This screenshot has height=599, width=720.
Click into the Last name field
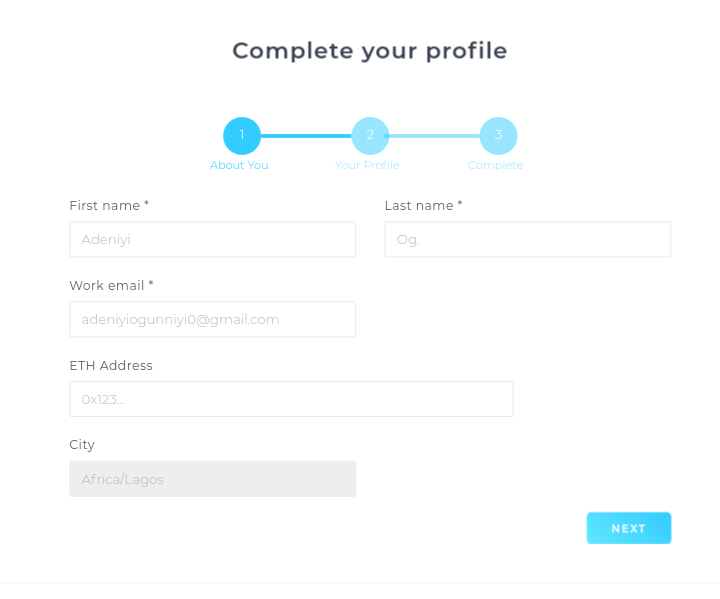[x=527, y=240]
